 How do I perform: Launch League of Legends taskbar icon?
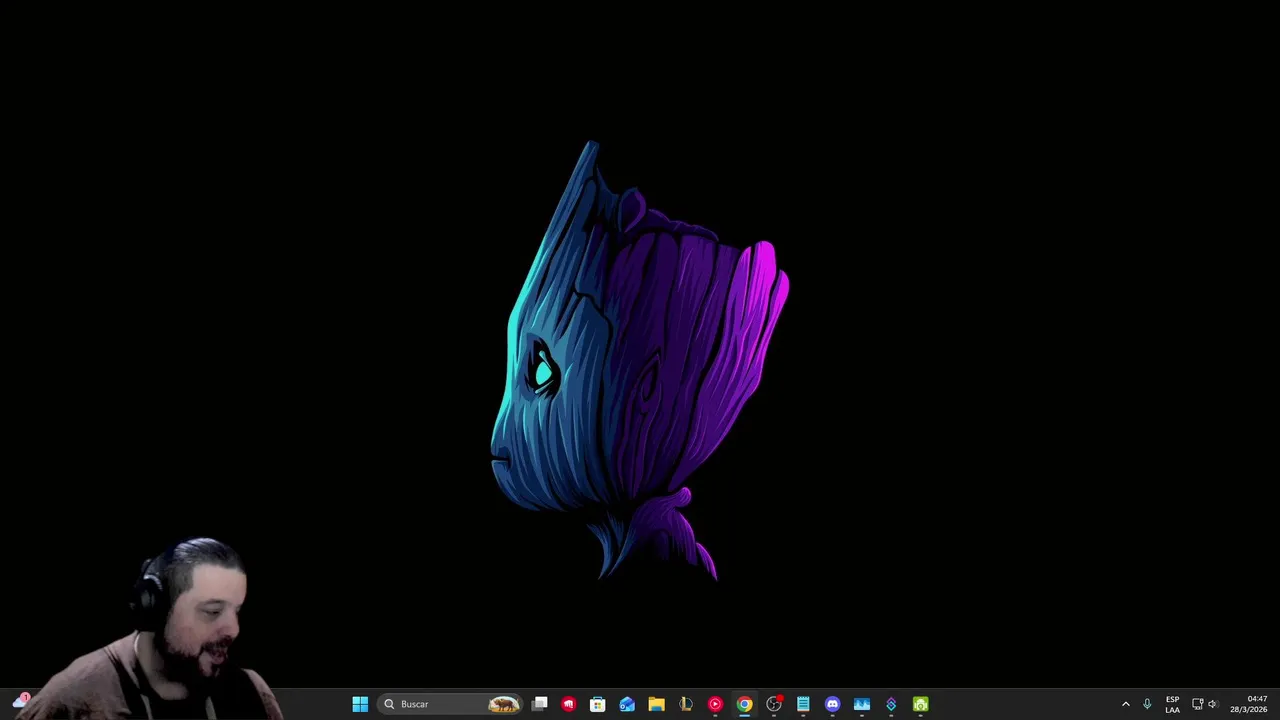(686, 704)
